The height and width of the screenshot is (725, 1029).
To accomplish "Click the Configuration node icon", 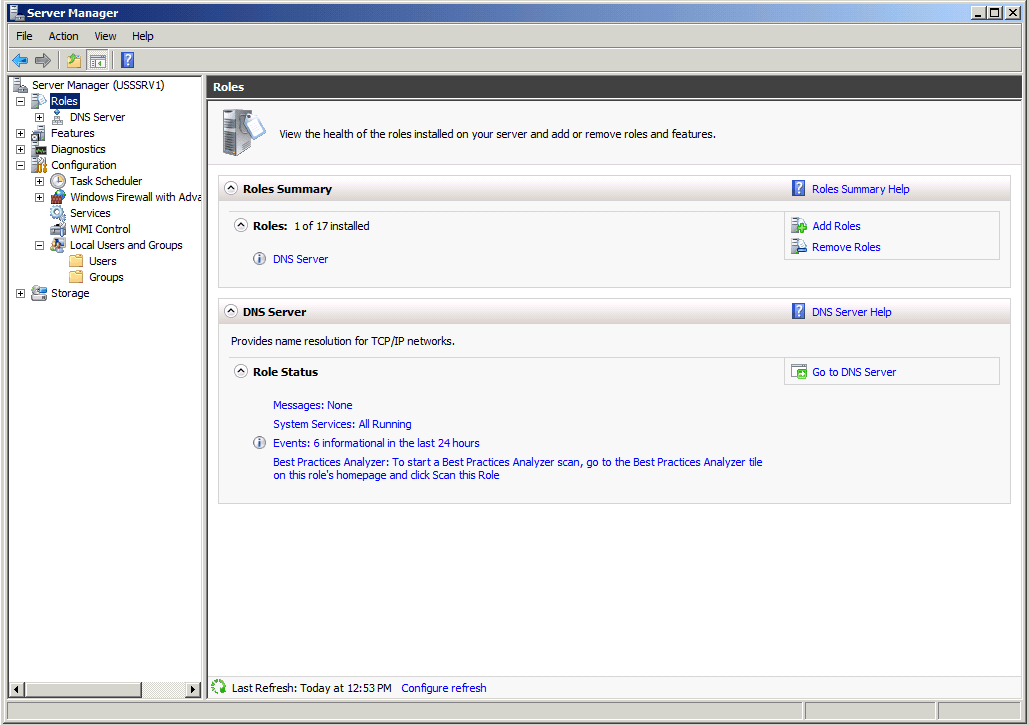I will (x=39, y=165).
